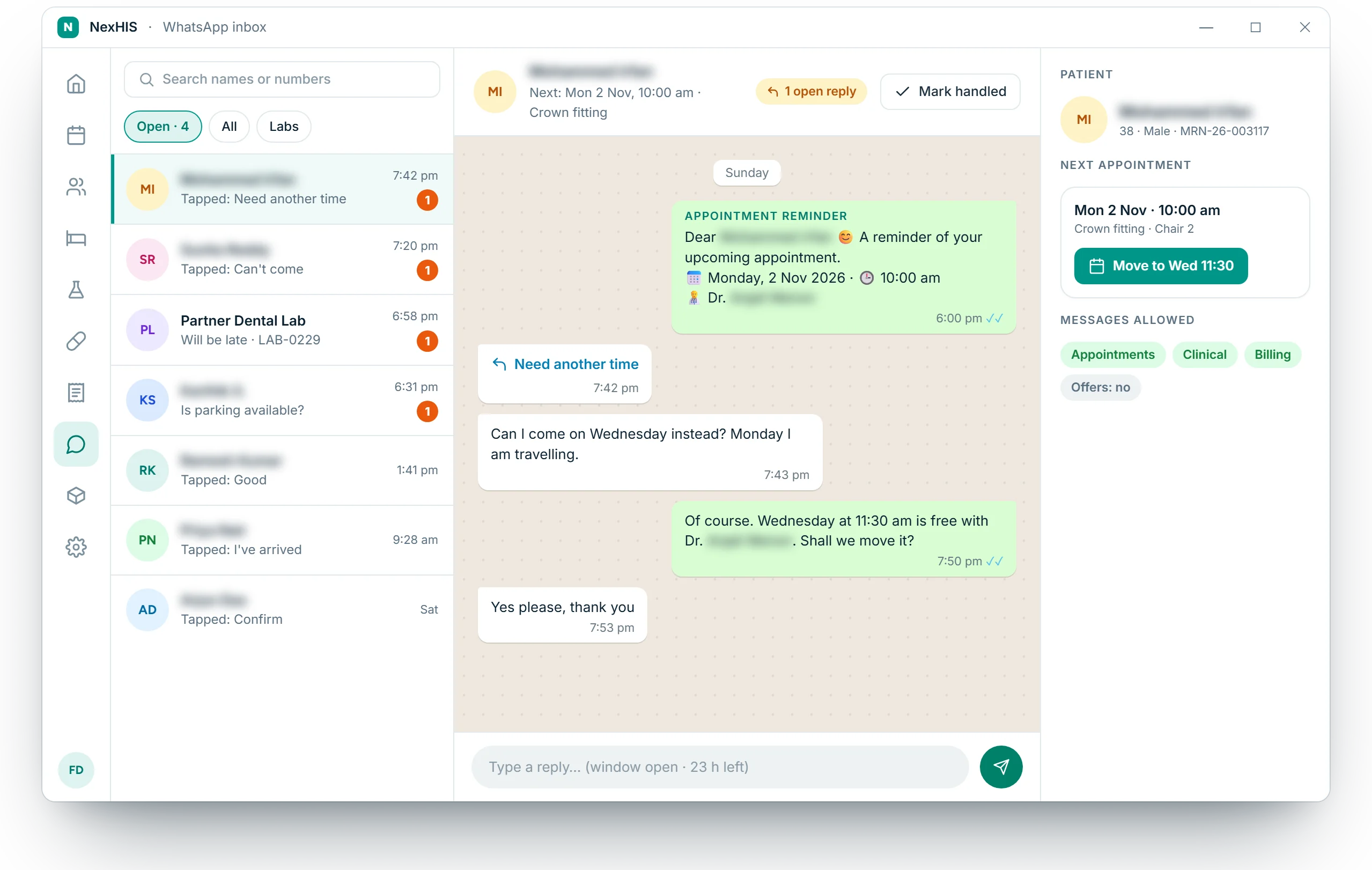Viewport: 1372px width, 870px height.
Task: Open the Lab flask icon in sidebar
Action: click(x=76, y=290)
